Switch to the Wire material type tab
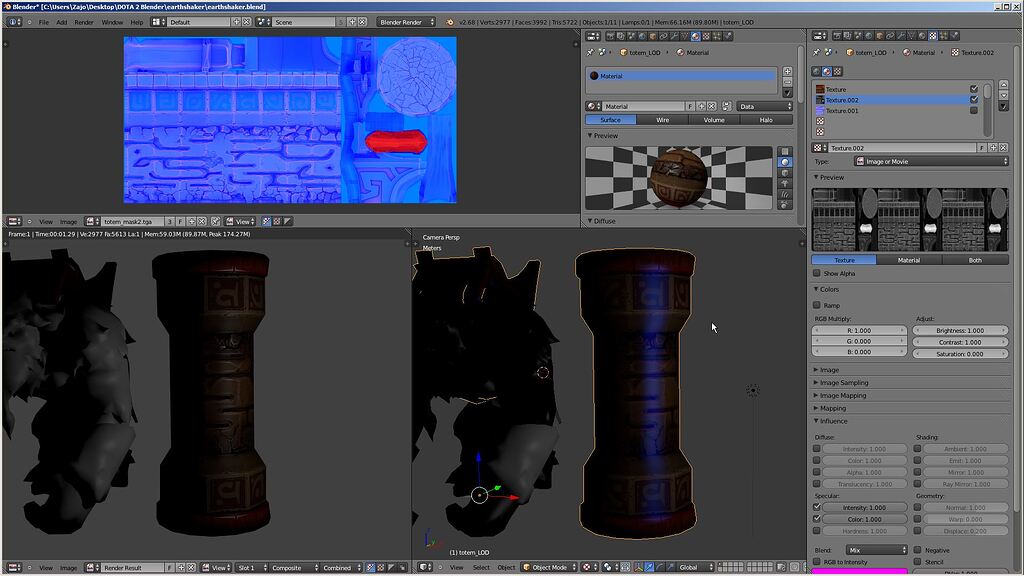1024x576 pixels. 662,120
